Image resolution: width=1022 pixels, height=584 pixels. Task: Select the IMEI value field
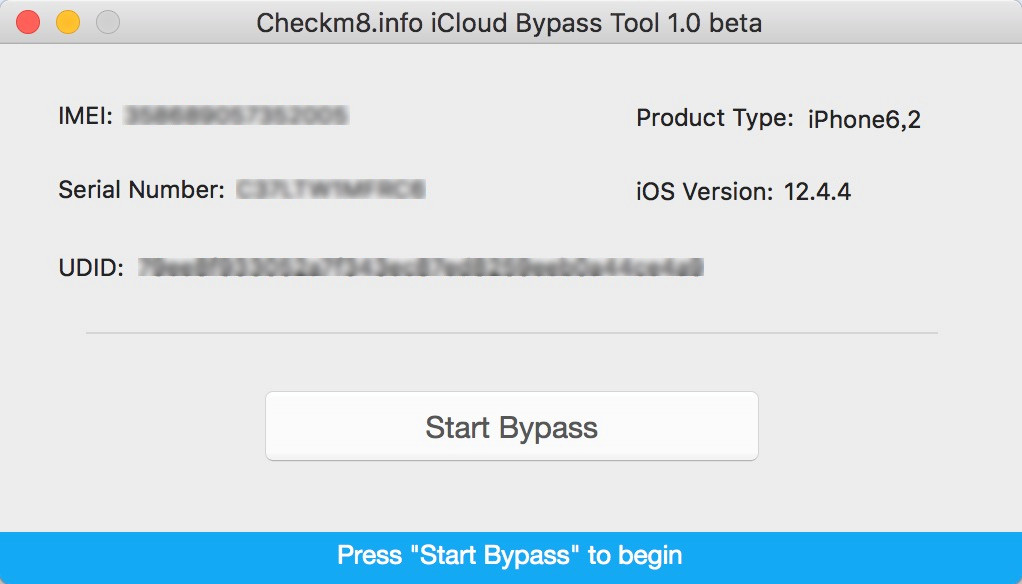click(x=235, y=115)
